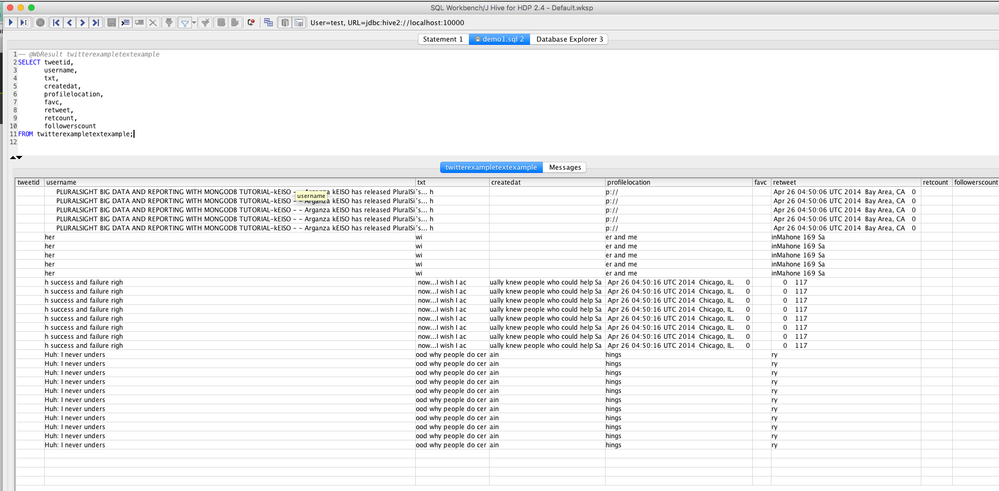The image size is (999, 491).
Task: Sort by createdat column header
Action: (547, 182)
